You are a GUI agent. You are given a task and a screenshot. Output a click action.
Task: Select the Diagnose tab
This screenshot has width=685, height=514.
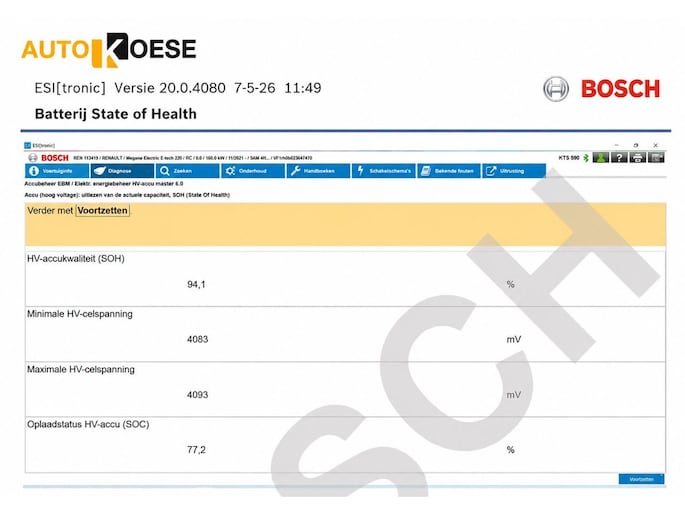[x=122, y=171]
